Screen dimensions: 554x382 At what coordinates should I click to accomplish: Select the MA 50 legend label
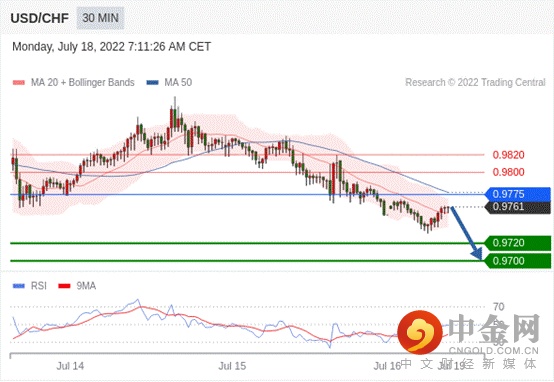(x=178, y=82)
